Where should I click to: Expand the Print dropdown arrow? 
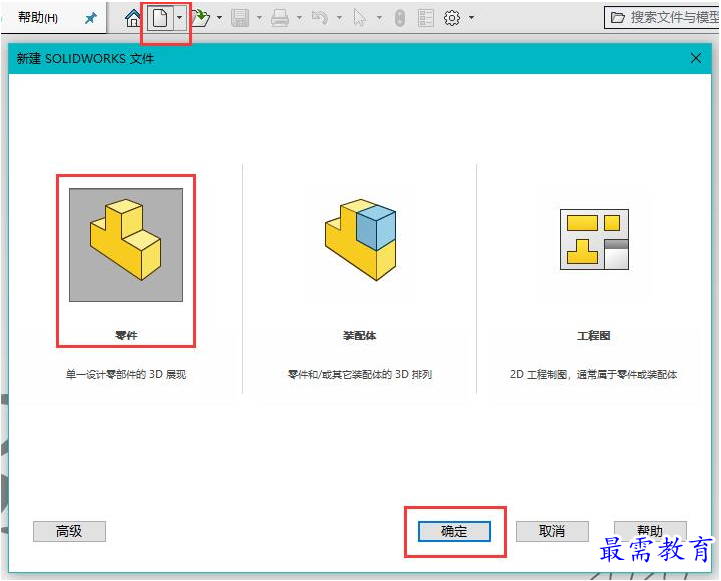[x=299, y=18]
